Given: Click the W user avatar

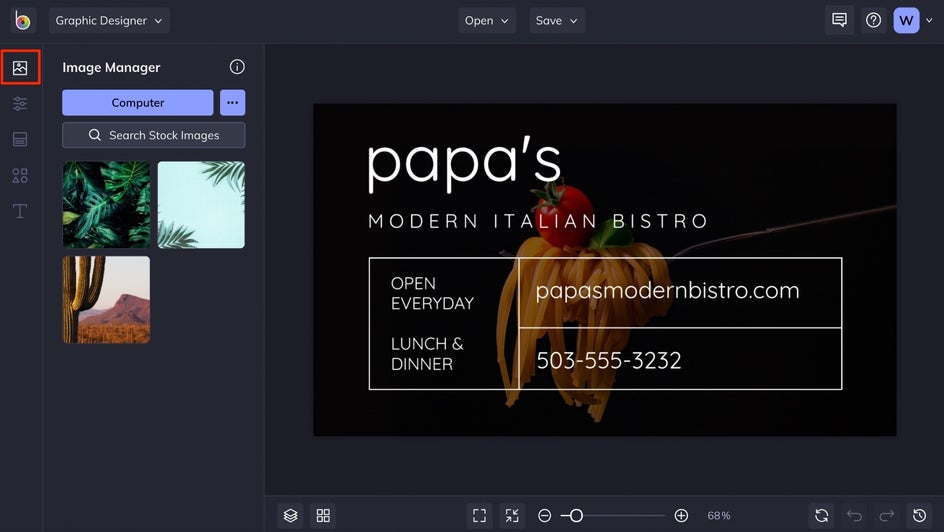Looking at the screenshot, I should coord(906,20).
